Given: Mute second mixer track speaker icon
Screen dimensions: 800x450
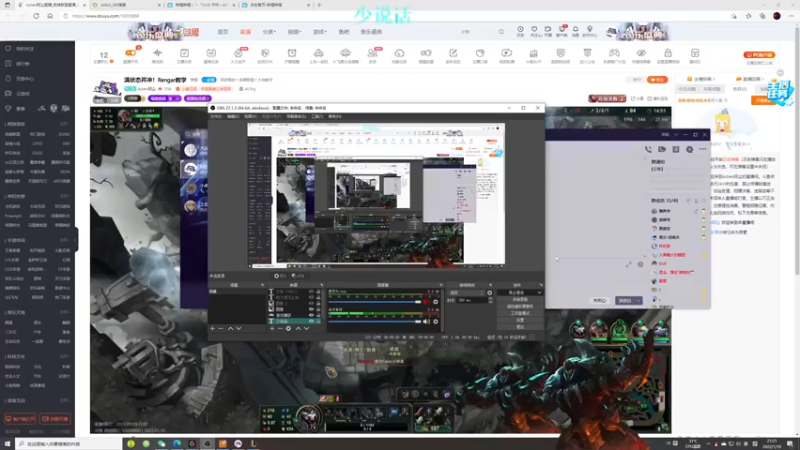Looking at the screenshot, I should [x=426, y=321].
